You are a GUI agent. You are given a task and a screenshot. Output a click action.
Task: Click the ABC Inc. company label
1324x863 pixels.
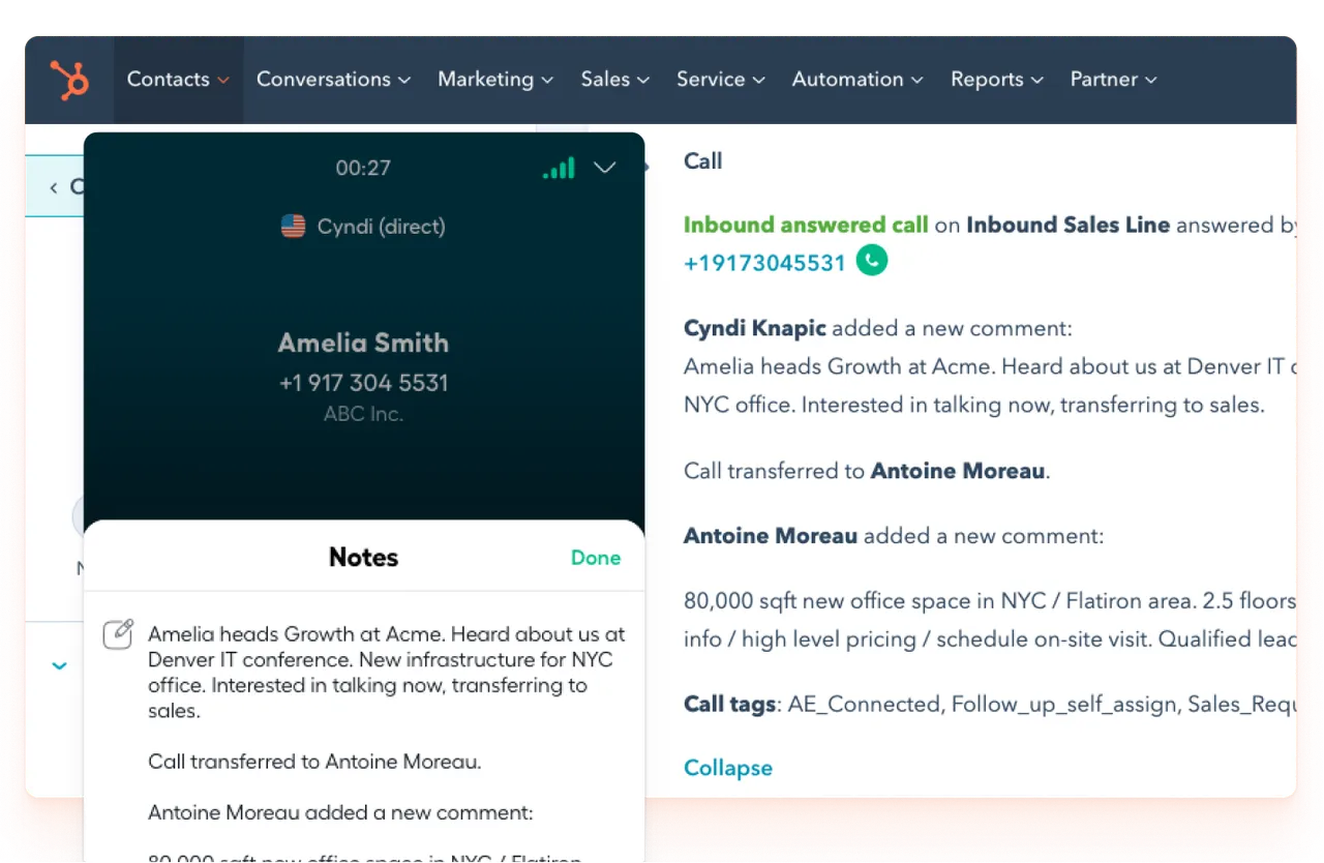[x=364, y=414]
